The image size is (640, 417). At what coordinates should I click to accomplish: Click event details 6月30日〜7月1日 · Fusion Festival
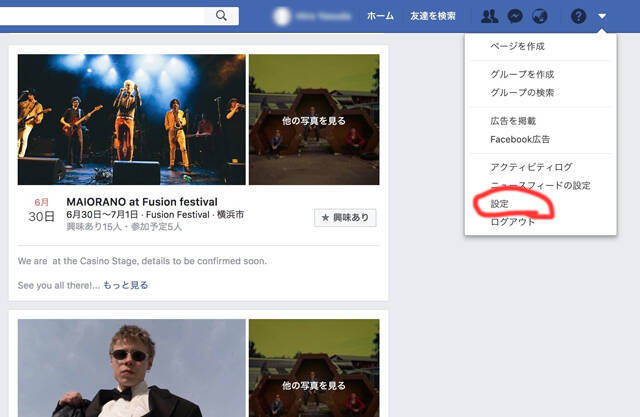pyautogui.click(x=155, y=215)
